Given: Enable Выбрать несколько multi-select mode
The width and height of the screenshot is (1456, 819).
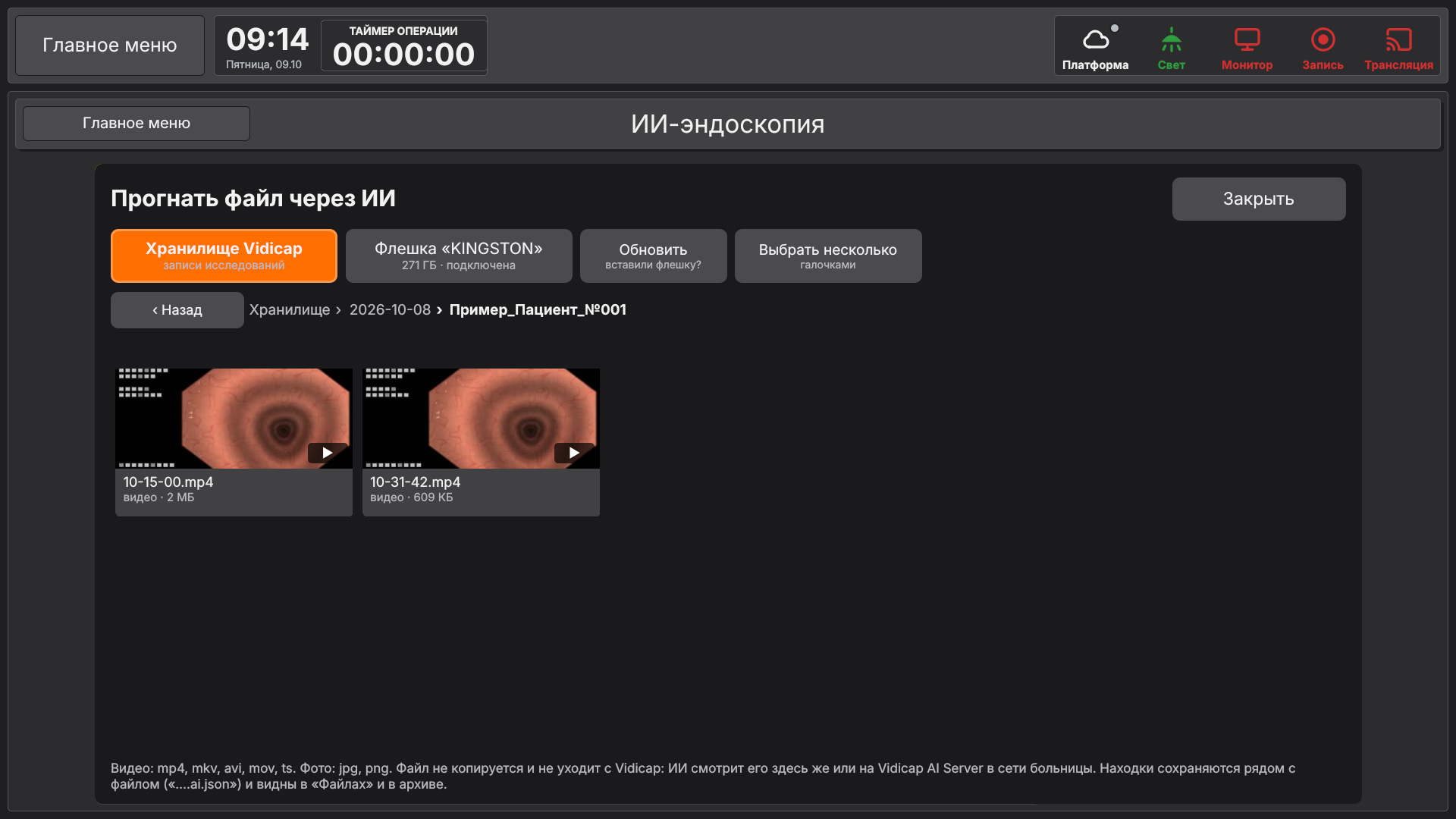Looking at the screenshot, I should [828, 256].
